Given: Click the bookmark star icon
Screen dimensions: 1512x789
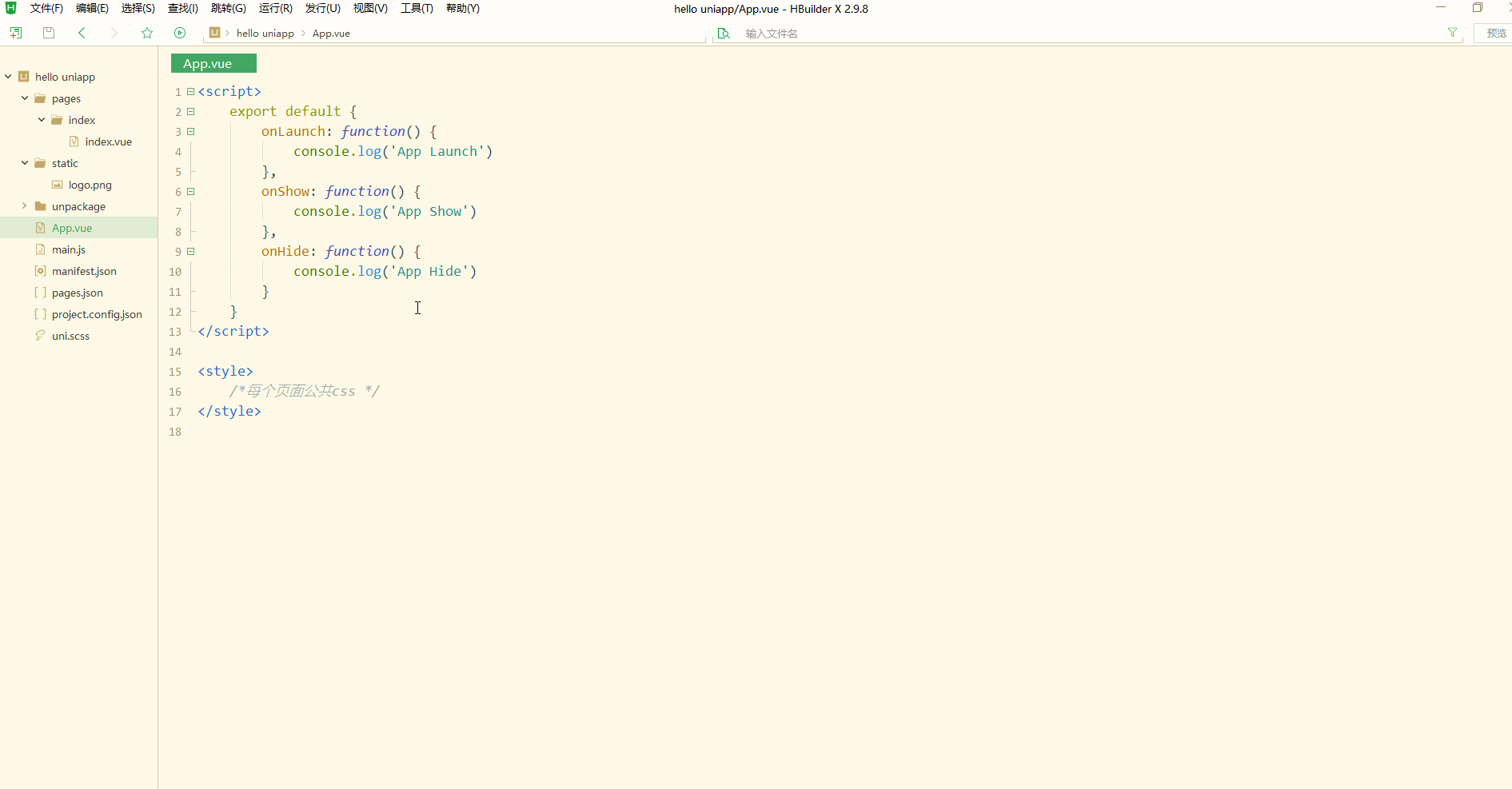Looking at the screenshot, I should [x=147, y=33].
